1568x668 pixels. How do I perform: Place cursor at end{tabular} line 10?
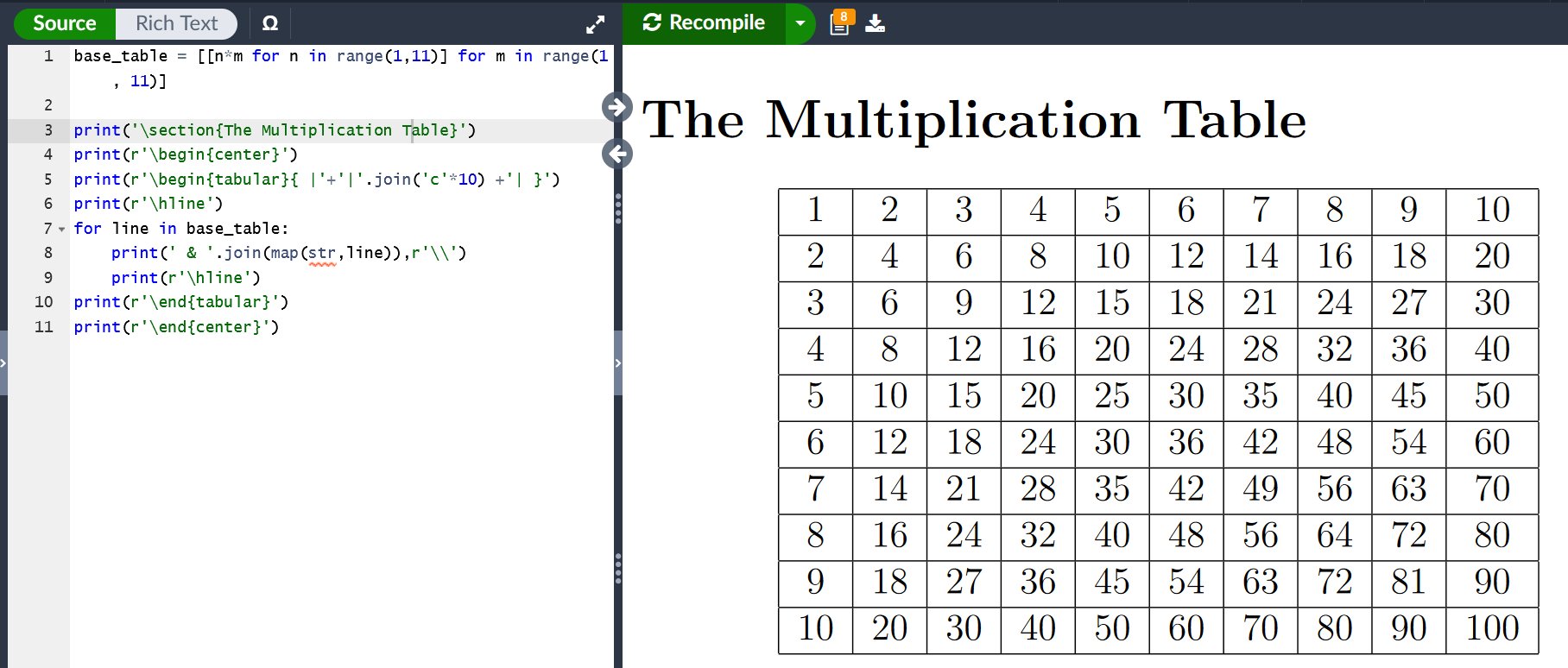(x=181, y=302)
